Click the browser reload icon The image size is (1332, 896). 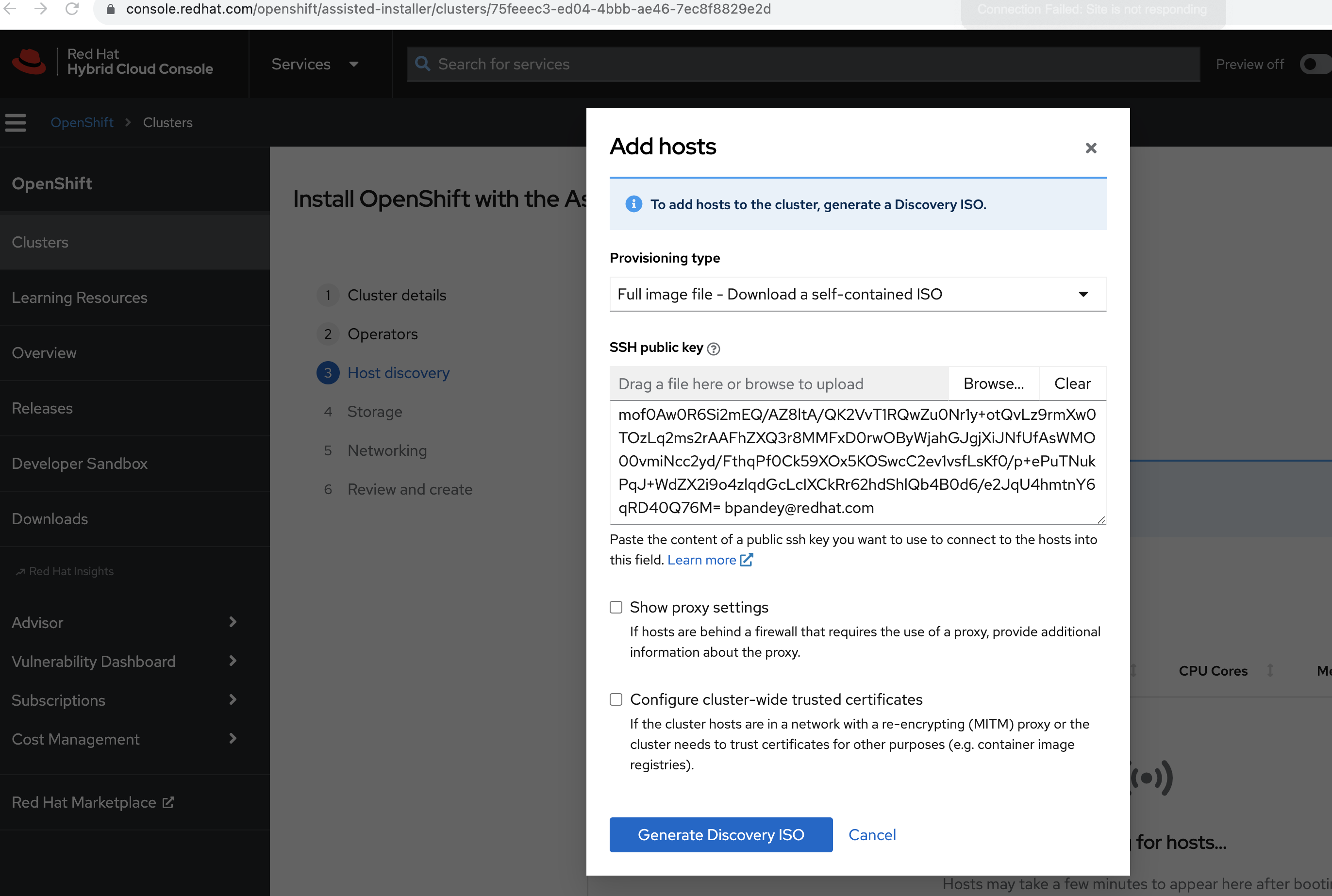[x=72, y=9]
